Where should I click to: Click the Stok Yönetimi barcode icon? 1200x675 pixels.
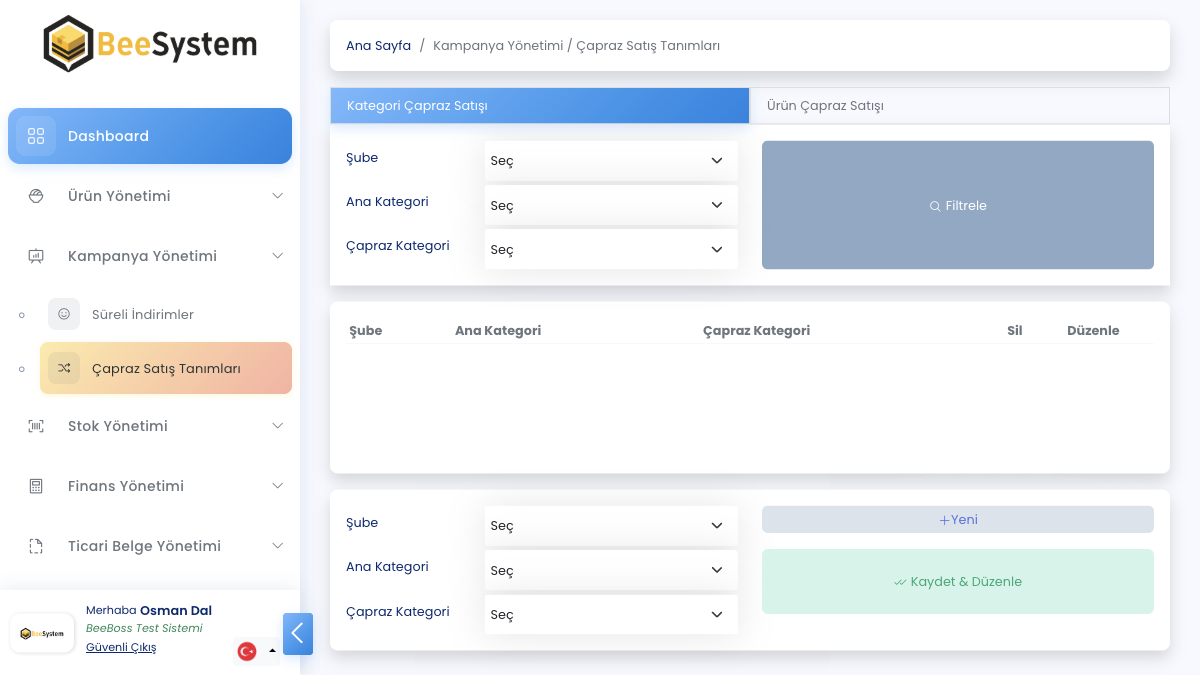click(x=36, y=426)
